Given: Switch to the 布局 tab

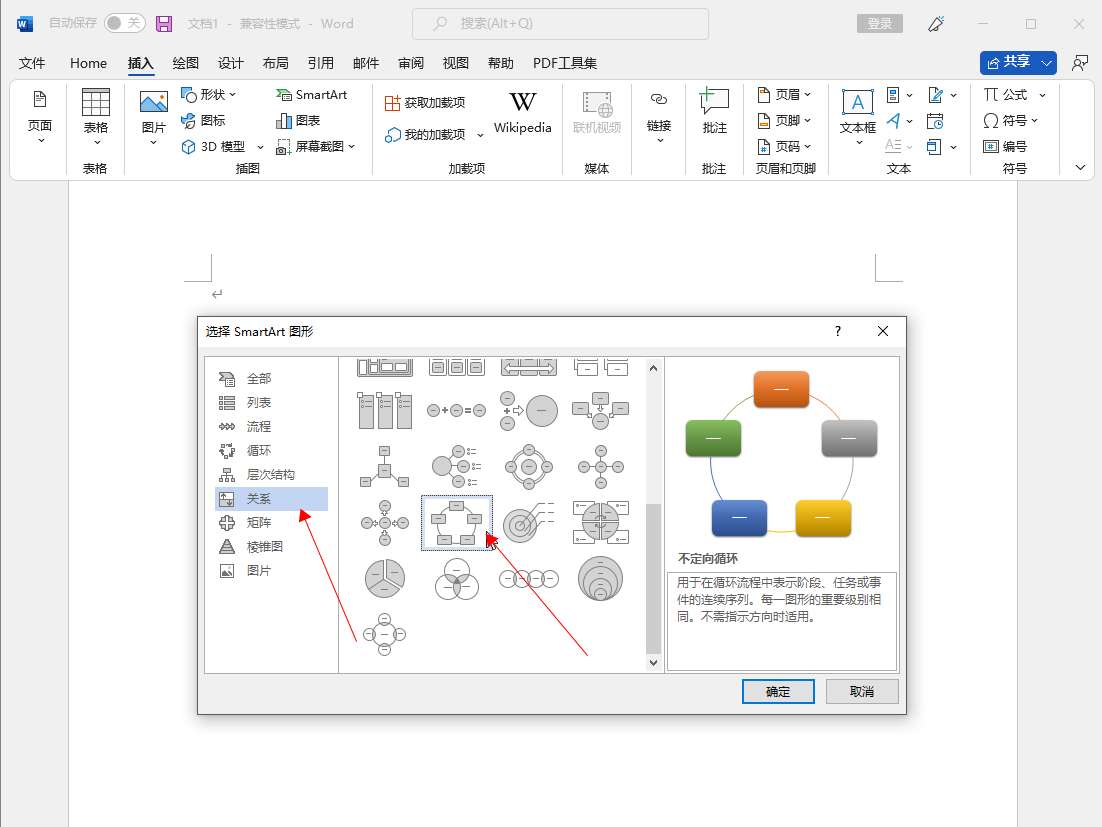Looking at the screenshot, I should click(276, 63).
